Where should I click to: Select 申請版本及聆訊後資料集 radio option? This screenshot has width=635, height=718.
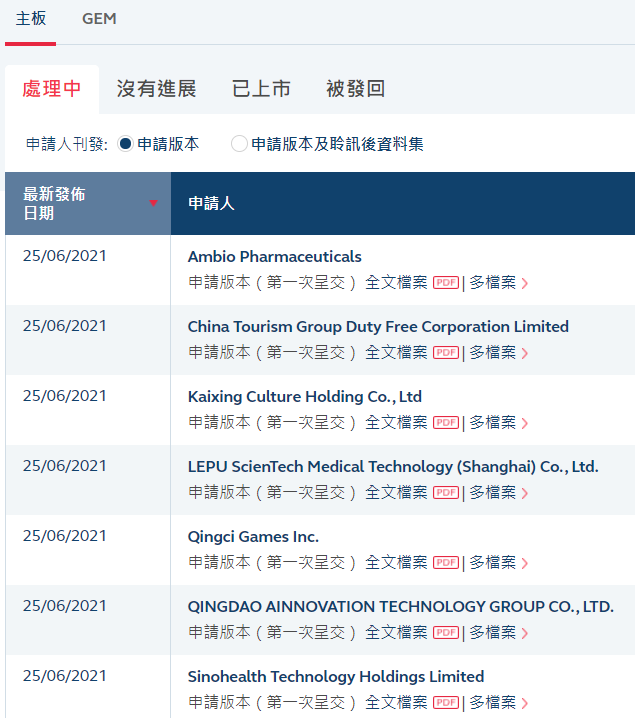tap(239, 144)
